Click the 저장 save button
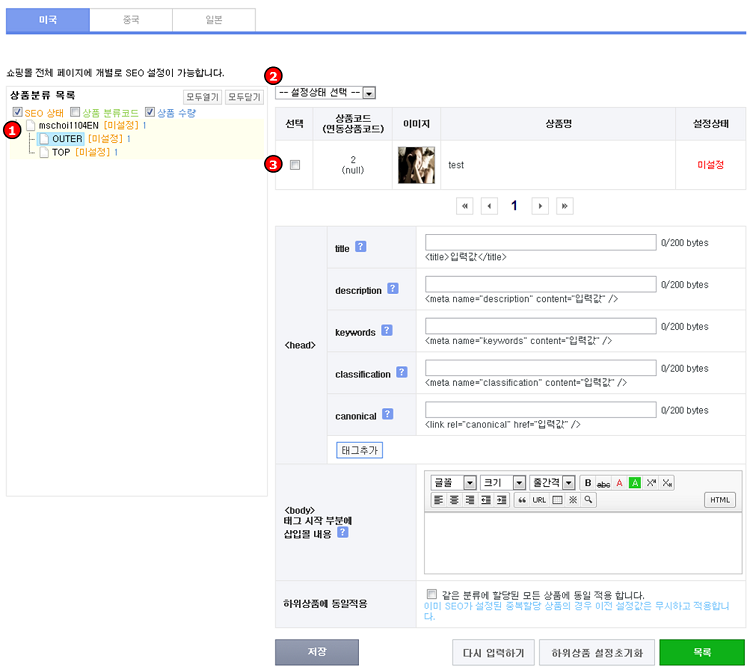Image resolution: width=750 pixels, height=670 pixels. (316, 652)
